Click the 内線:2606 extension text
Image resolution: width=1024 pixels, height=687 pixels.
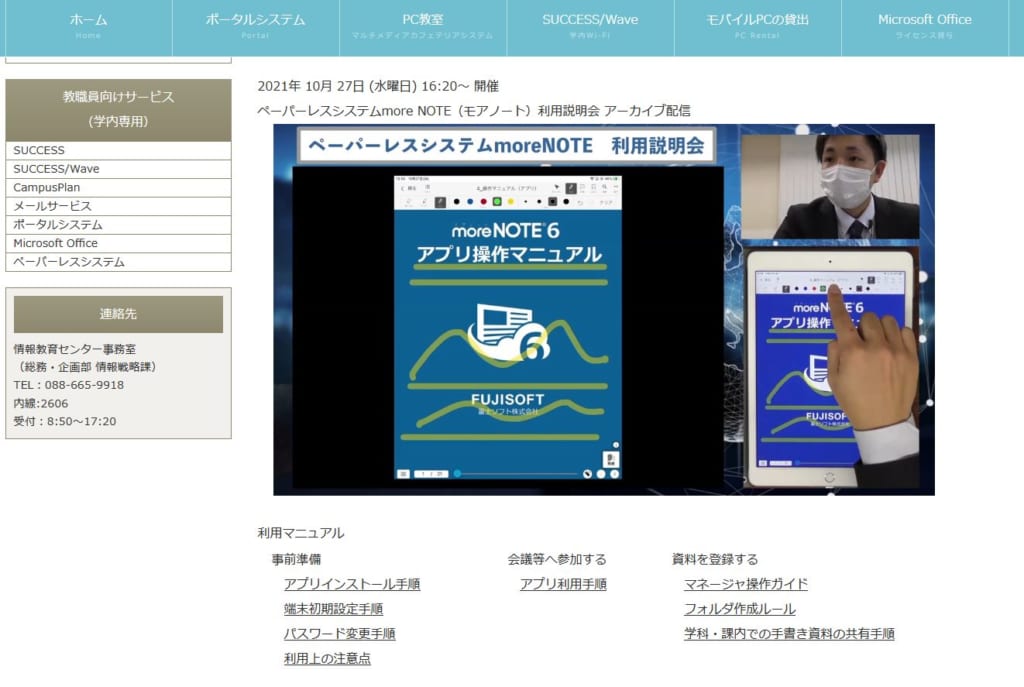tap(40, 404)
